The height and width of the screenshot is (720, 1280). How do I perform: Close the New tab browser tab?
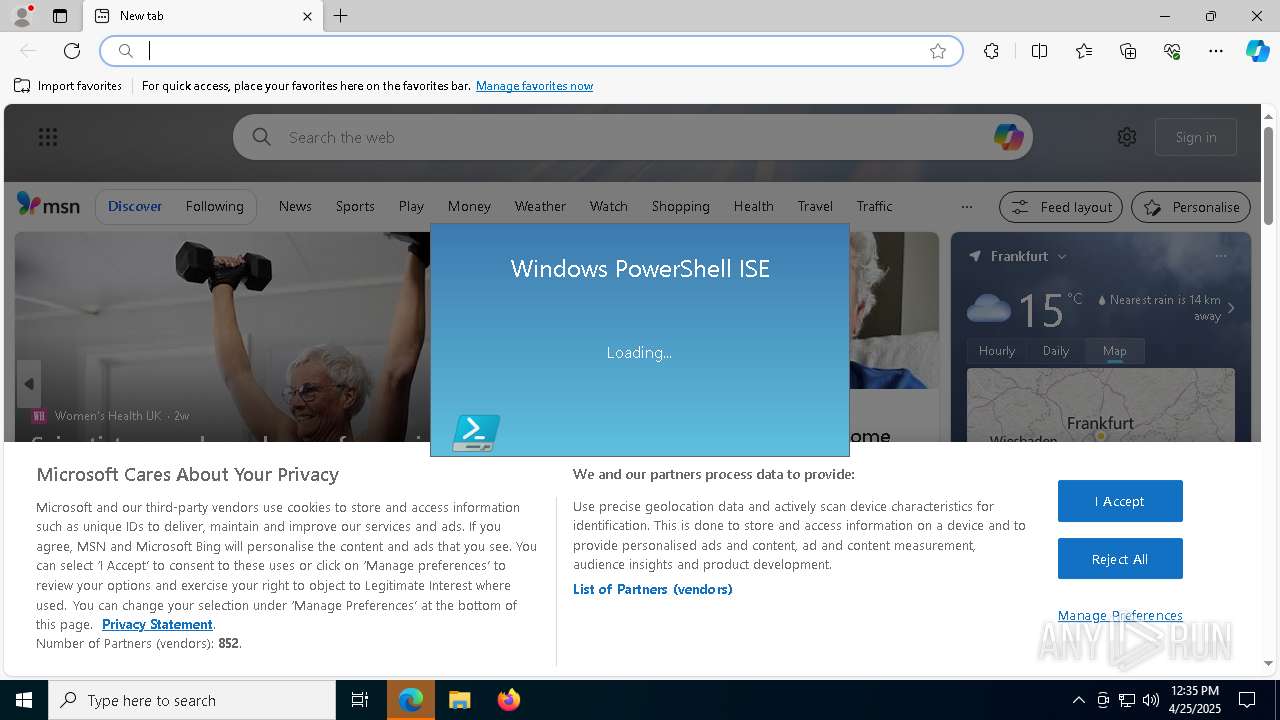tap(307, 16)
